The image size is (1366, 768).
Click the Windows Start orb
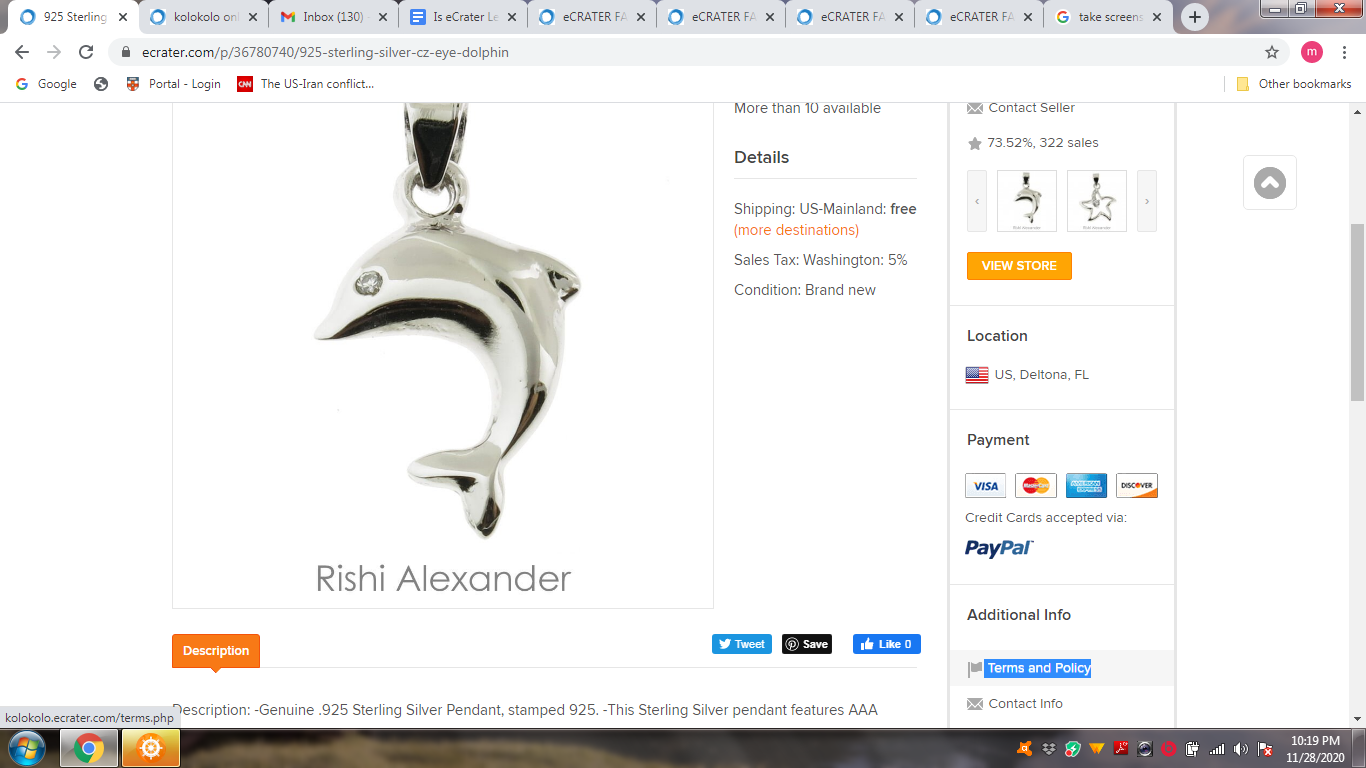pos(26,748)
